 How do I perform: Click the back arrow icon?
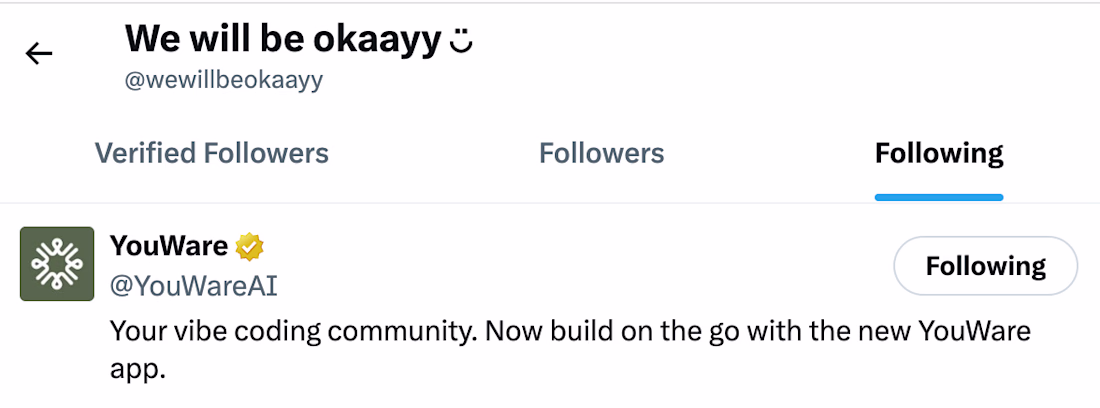[39, 54]
